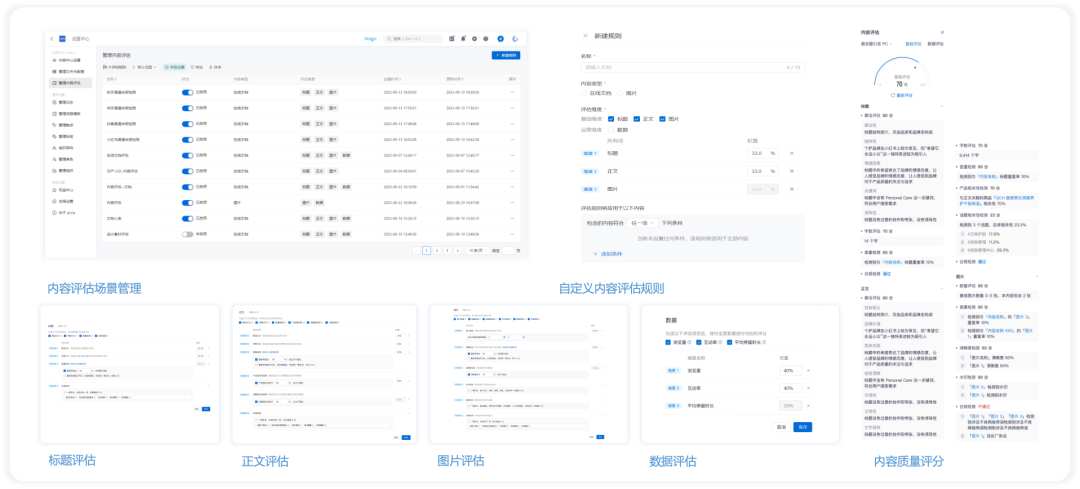Click the search magnifier in the top bar
Screen dimensions: 1080x489
pyautogui.click(x=389, y=39)
